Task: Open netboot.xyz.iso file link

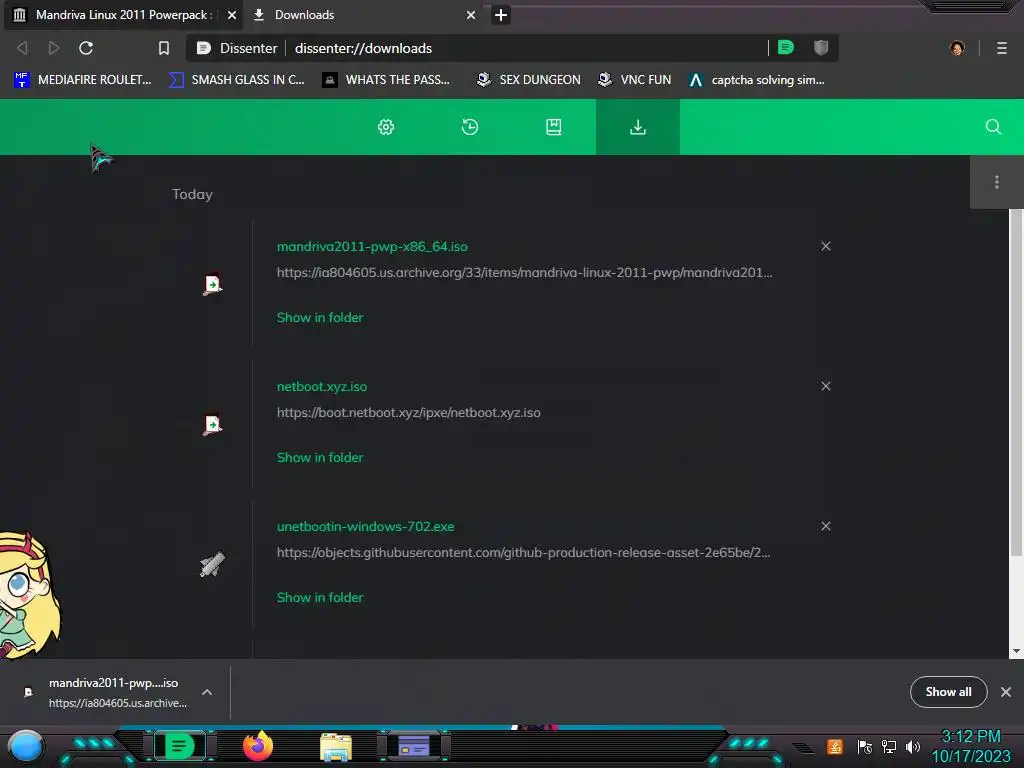Action: (x=322, y=387)
